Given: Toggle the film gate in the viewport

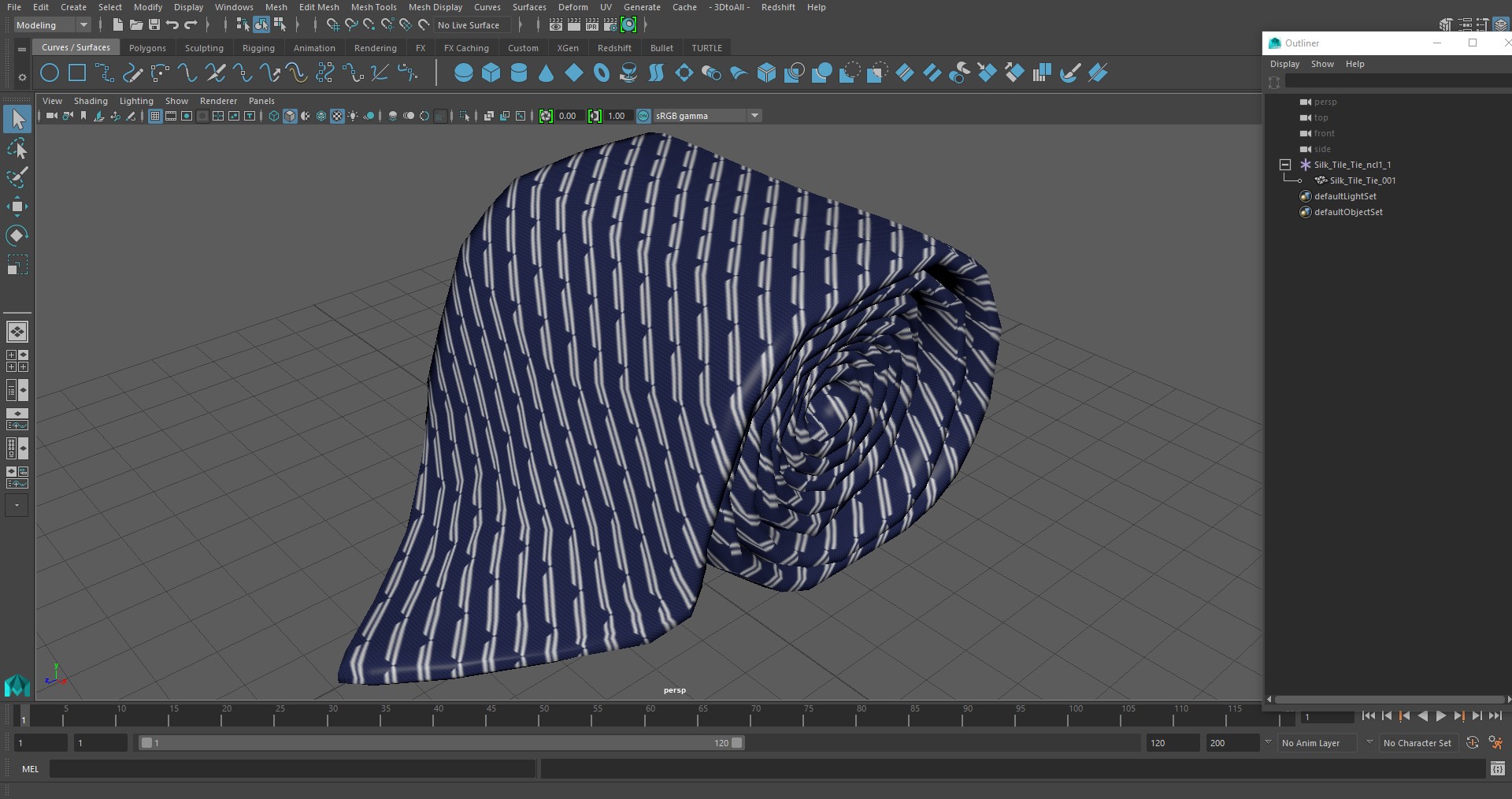Looking at the screenshot, I should click(171, 116).
